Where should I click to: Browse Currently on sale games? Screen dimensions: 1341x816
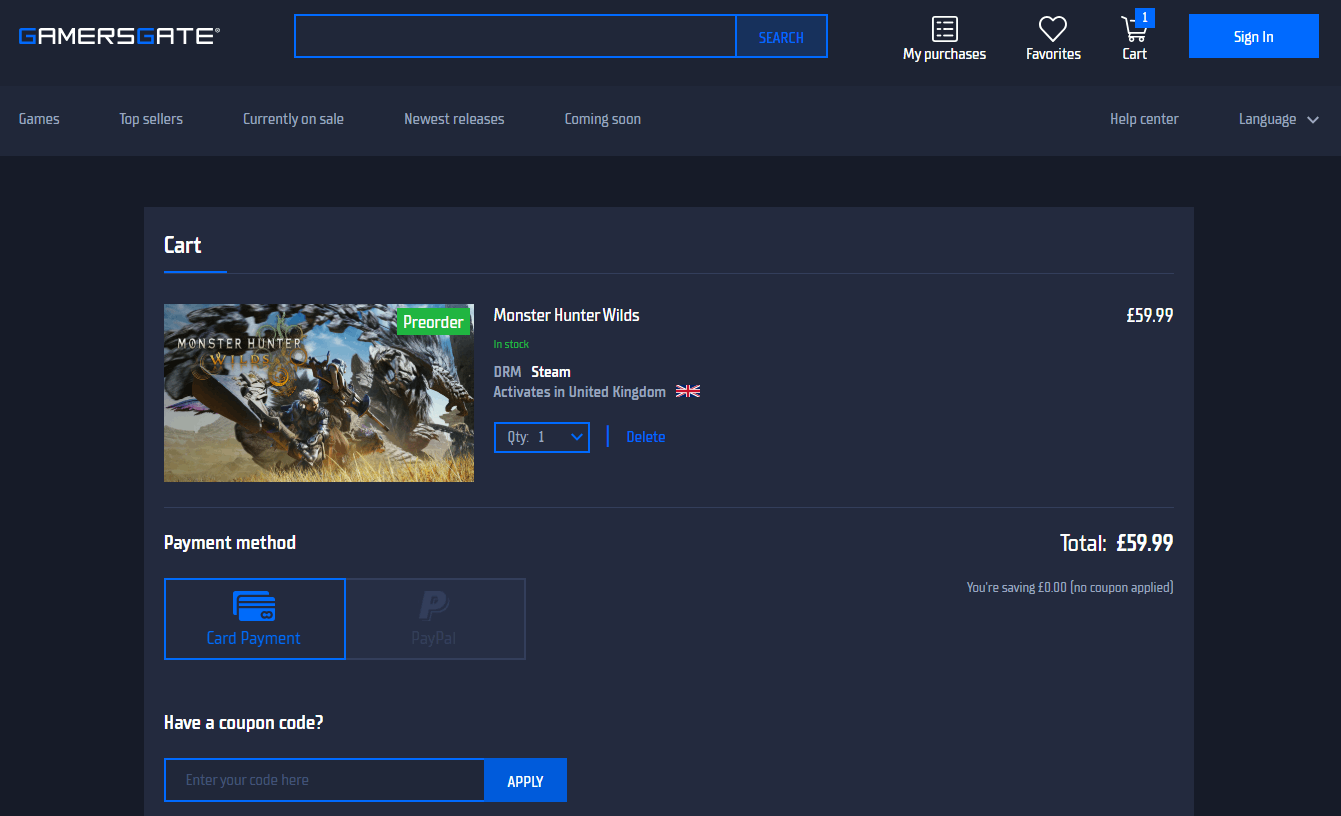point(293,119)
